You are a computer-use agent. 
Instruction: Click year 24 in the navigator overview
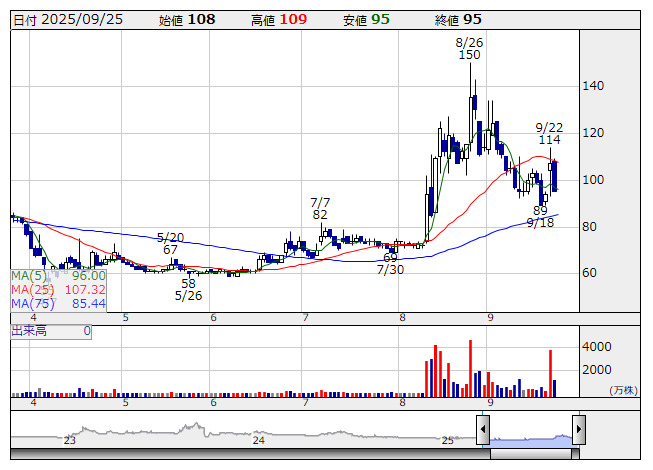tap(258, 440)
